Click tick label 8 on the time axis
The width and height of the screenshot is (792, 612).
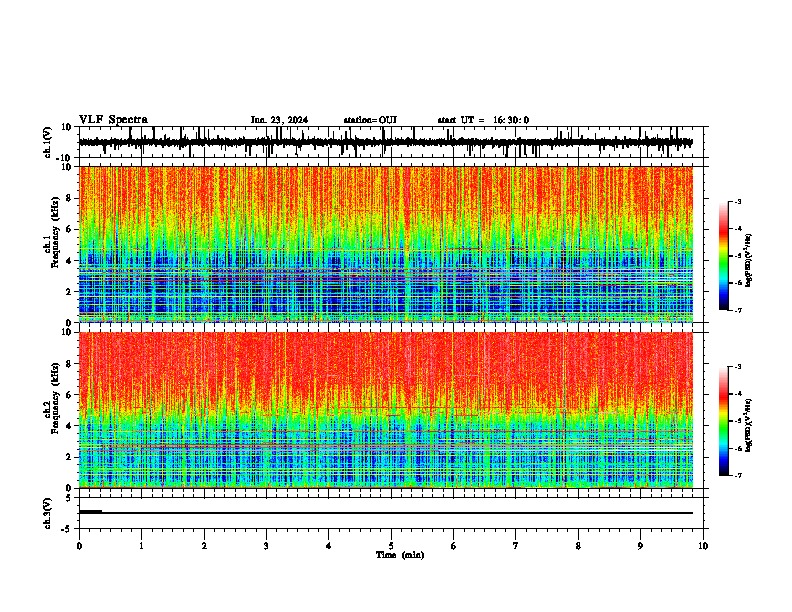click(578, 546)
